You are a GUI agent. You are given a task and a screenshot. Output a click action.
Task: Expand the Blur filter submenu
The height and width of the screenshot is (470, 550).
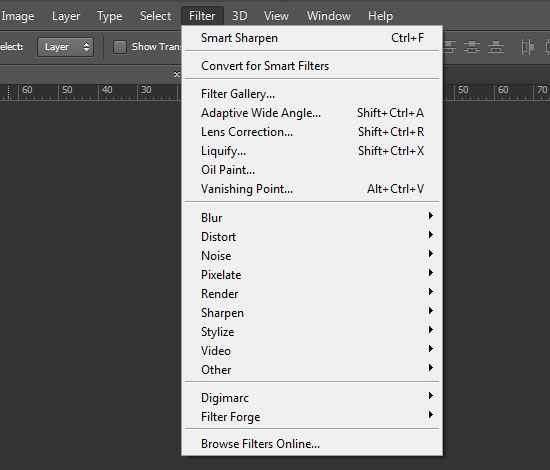click(x=312, y=217)
